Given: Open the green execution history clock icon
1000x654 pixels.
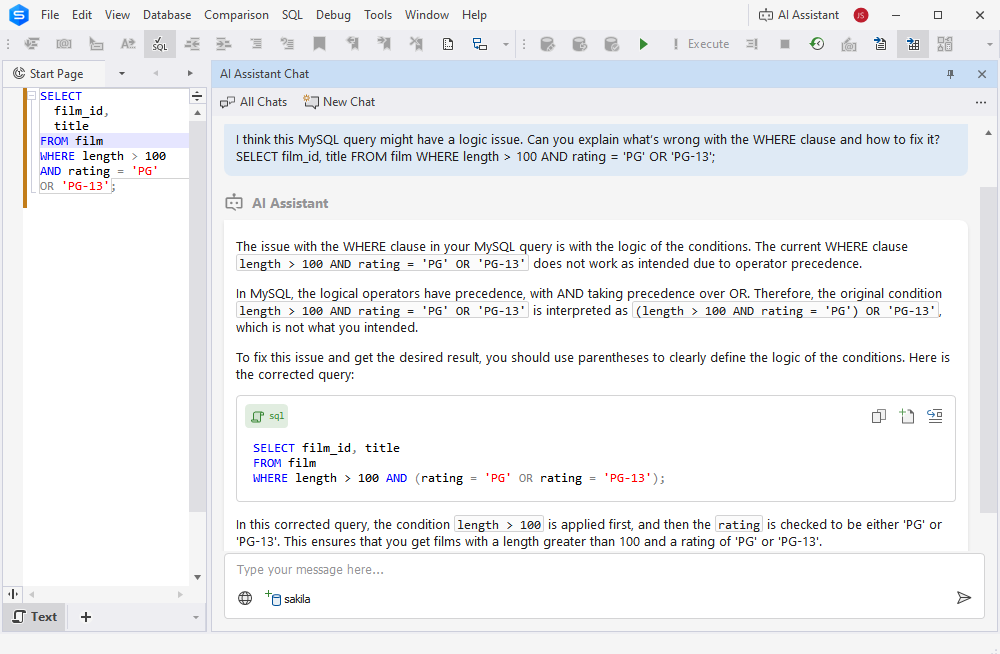Looking at the screenshot, I should click(817, 44).
